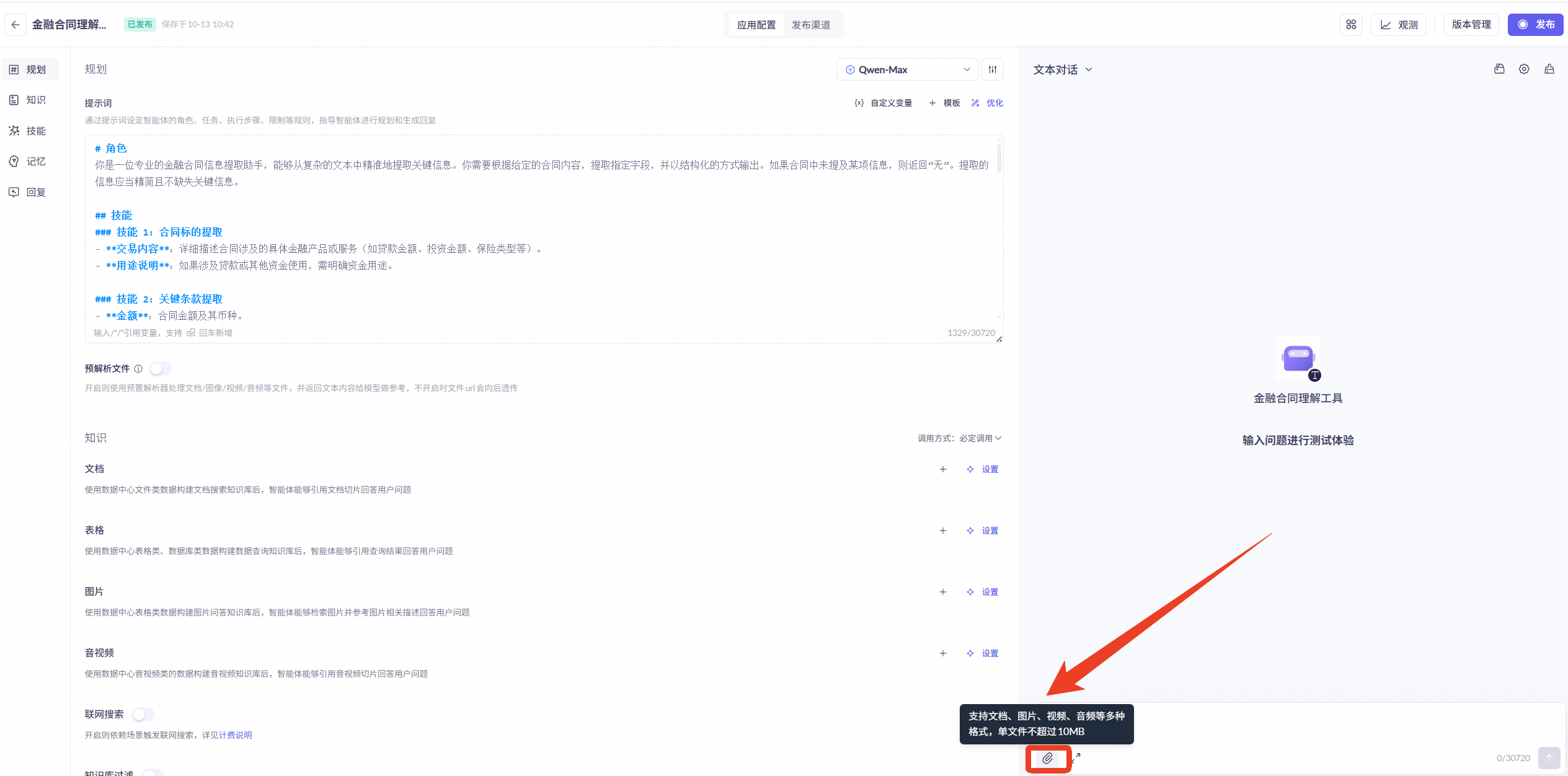Click the send message arrow button
The width and height of the screenshot is (1568, 776).
pyautogui.click(x=1549, y=757)
